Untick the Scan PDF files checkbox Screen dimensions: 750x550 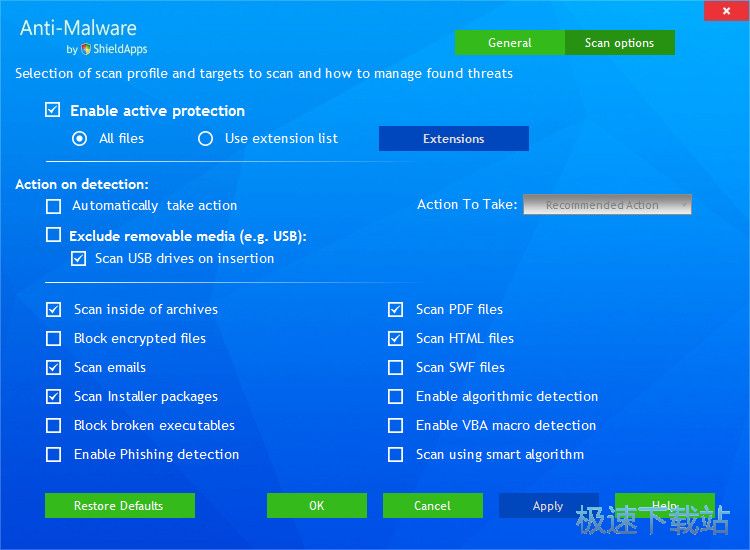tap(396, 310)
